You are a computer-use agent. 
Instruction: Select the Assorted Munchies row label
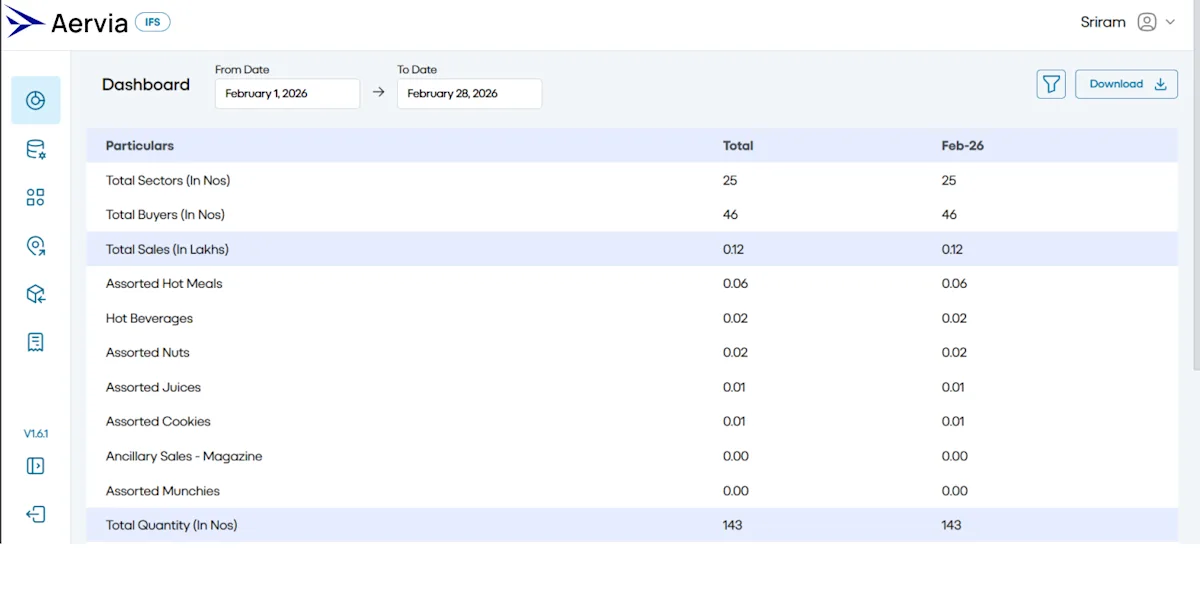pos(163,491)
